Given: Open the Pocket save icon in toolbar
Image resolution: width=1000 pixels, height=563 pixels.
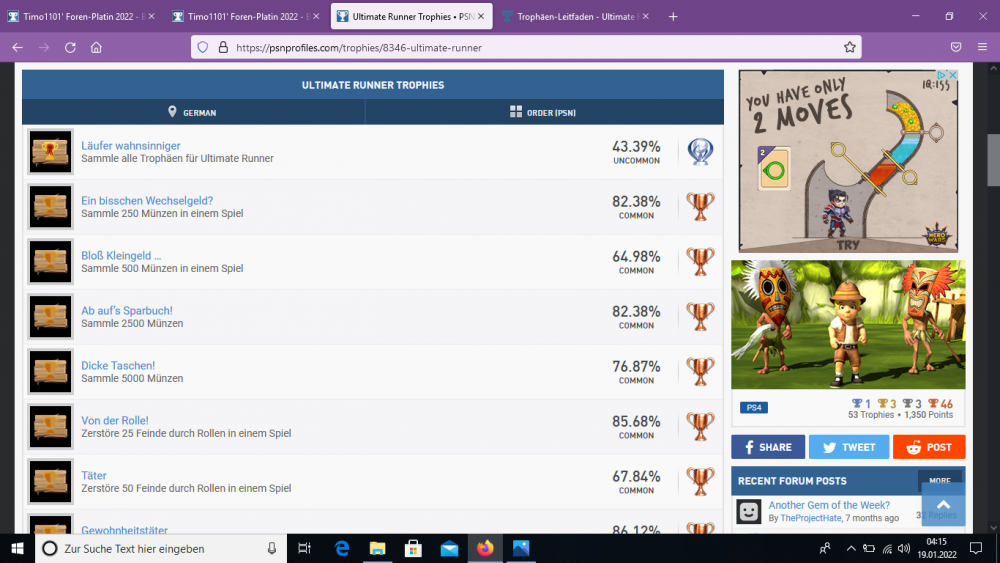Looking at the screenshot, I should pyautogui.click(x=956, y=47).
